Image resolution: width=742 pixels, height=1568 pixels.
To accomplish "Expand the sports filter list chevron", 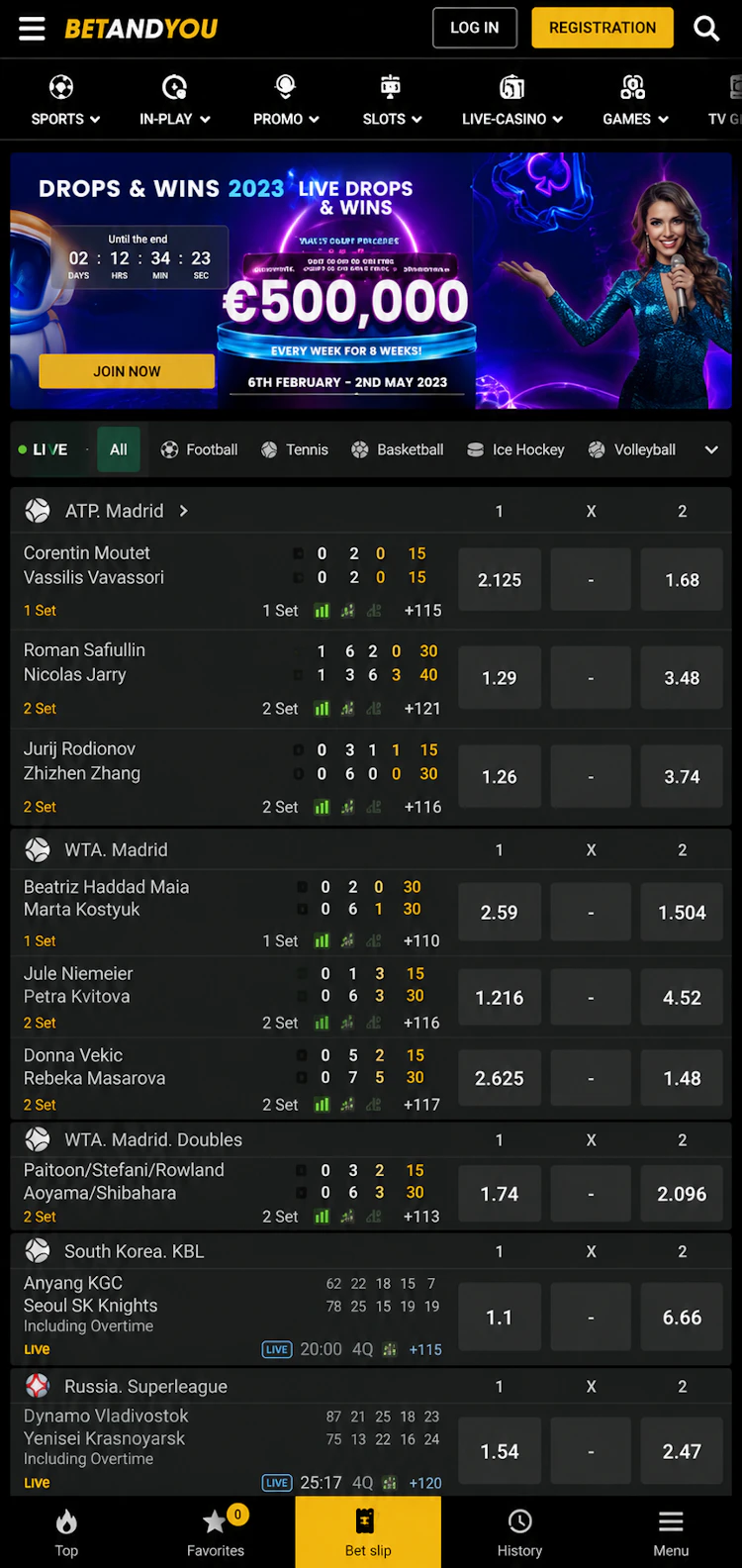I will 710,449.
